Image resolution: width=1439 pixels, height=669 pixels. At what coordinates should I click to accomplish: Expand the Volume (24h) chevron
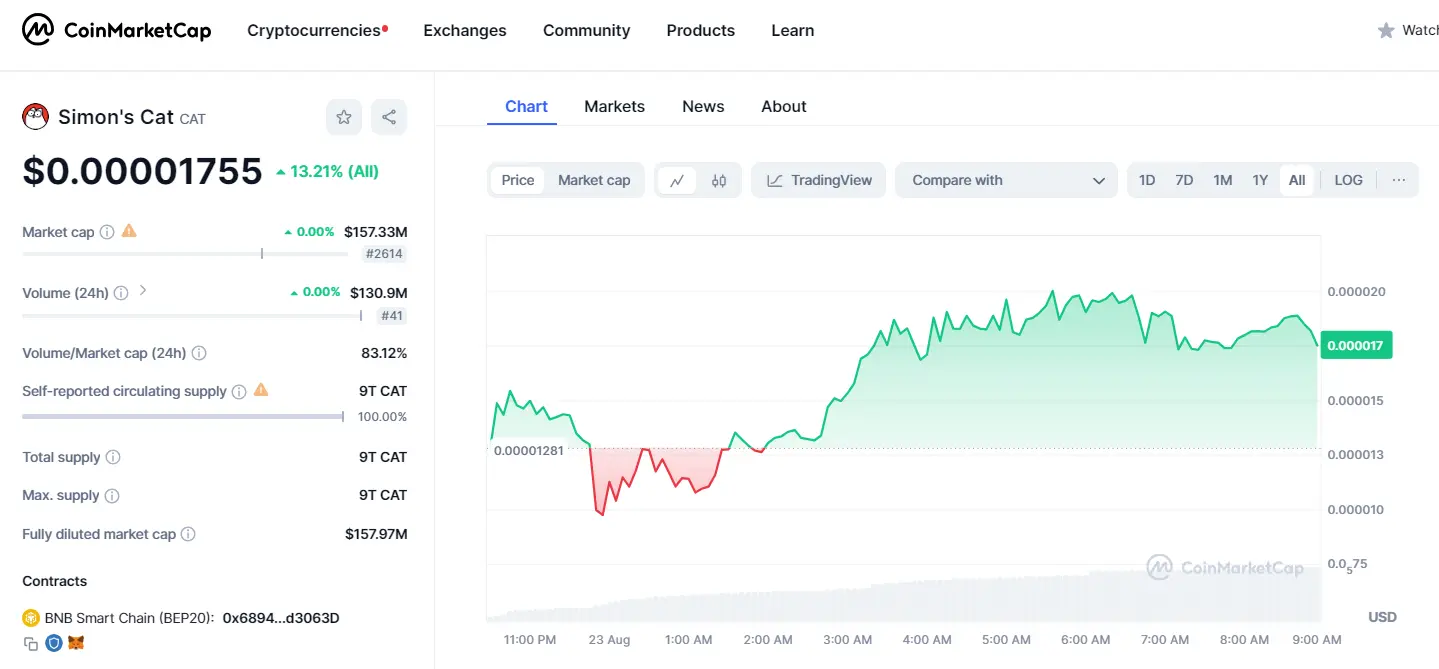(143, 291)
